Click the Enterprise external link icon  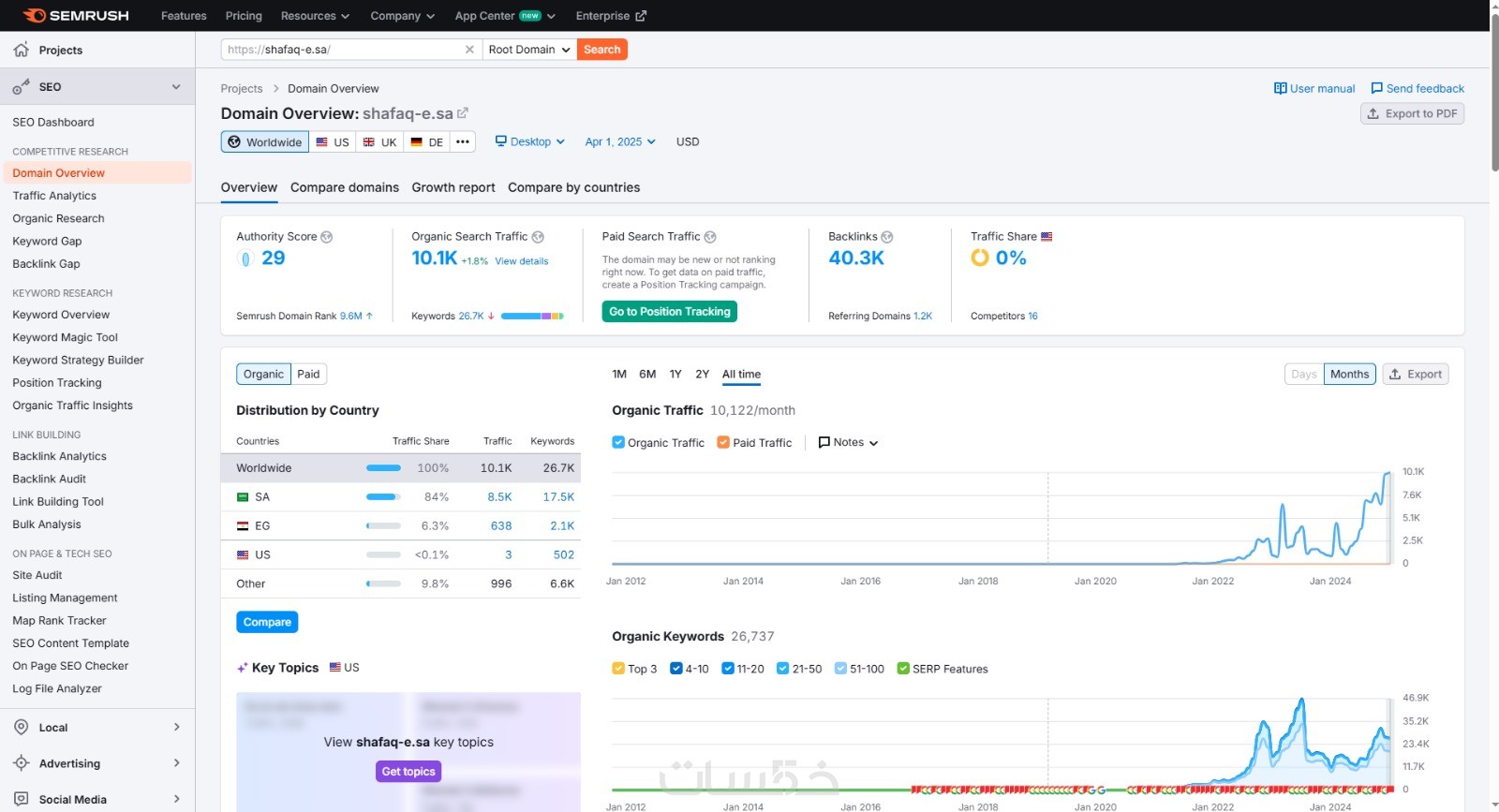(x=641, y=16)
